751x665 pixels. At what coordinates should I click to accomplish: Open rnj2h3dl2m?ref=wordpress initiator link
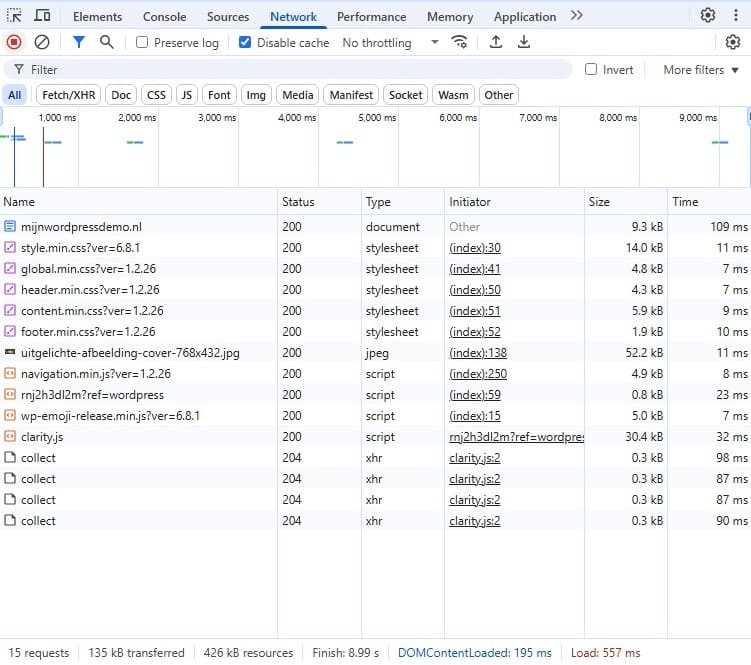(x=516, y=437)
